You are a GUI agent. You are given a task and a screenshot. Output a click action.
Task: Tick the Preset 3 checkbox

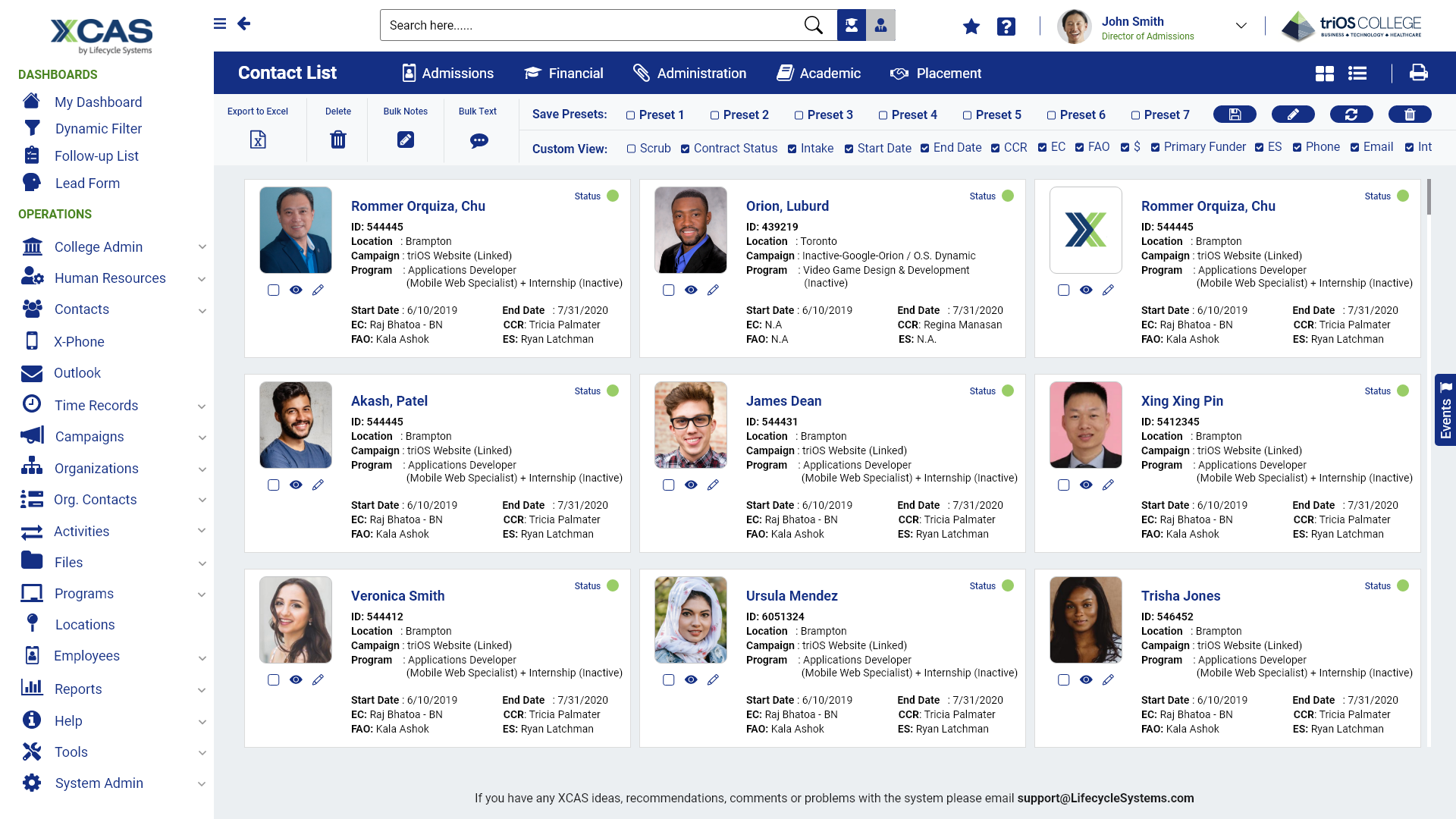[x=799, y=115]
